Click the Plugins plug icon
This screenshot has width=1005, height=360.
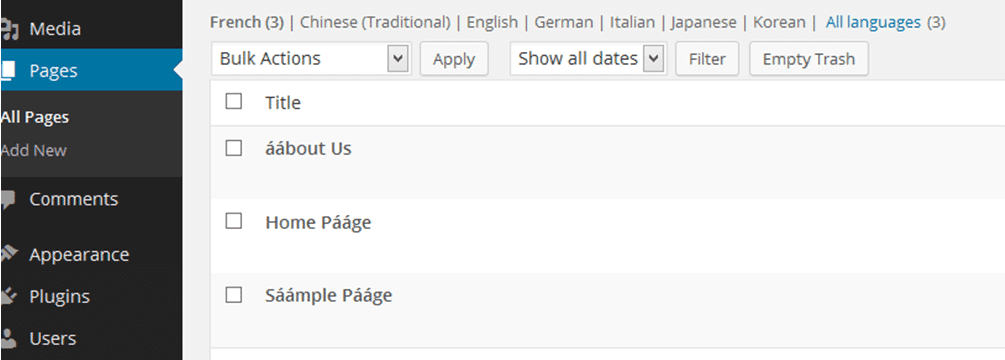point(8,297)
